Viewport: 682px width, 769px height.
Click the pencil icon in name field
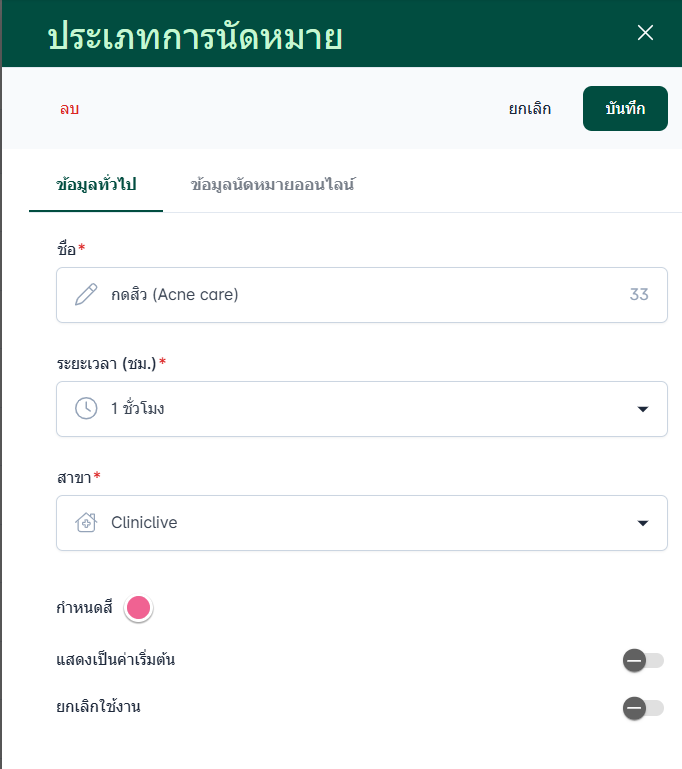click(x=86, y=295)
